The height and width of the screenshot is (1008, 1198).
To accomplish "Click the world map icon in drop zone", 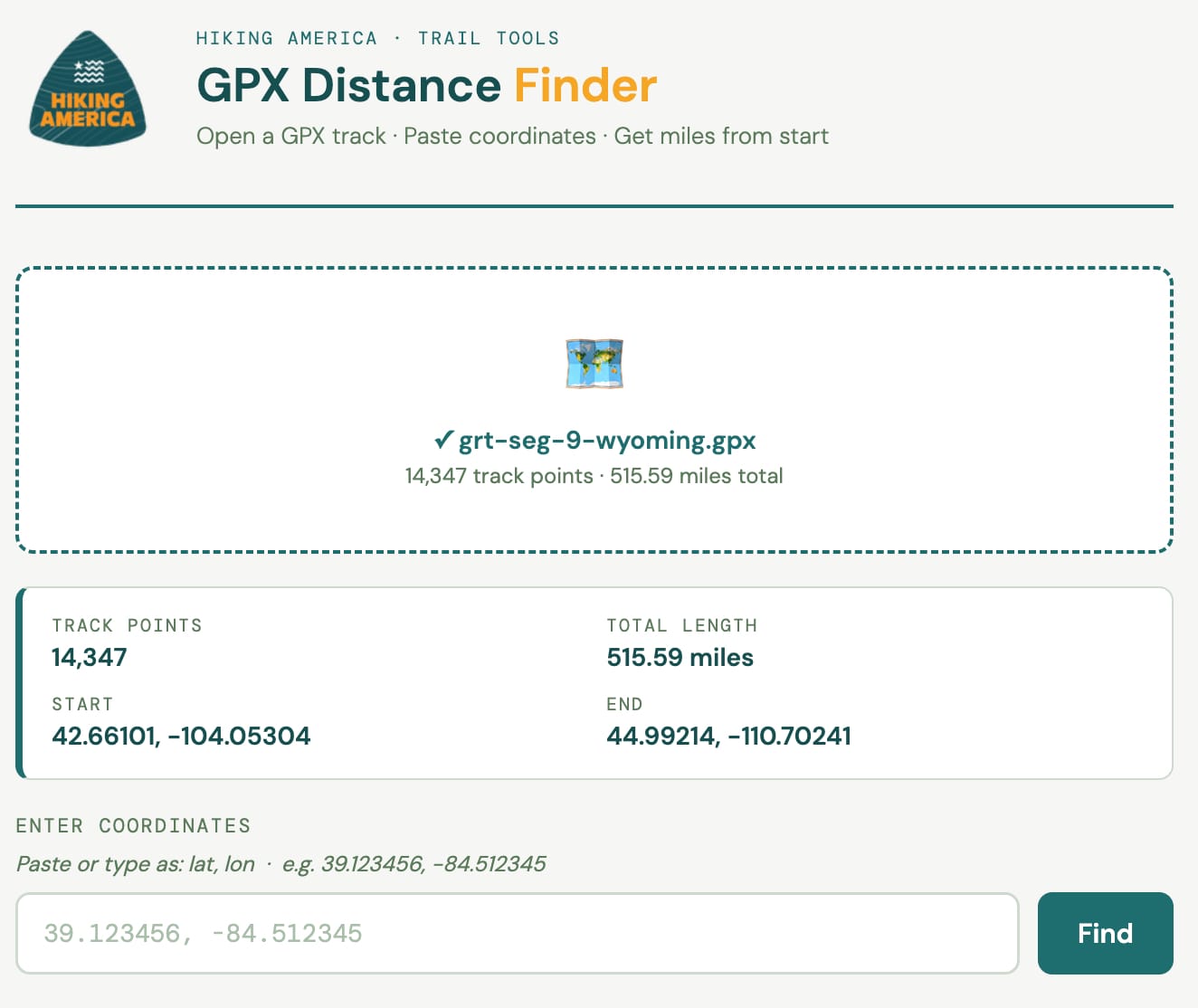I will tap(594, 364).
